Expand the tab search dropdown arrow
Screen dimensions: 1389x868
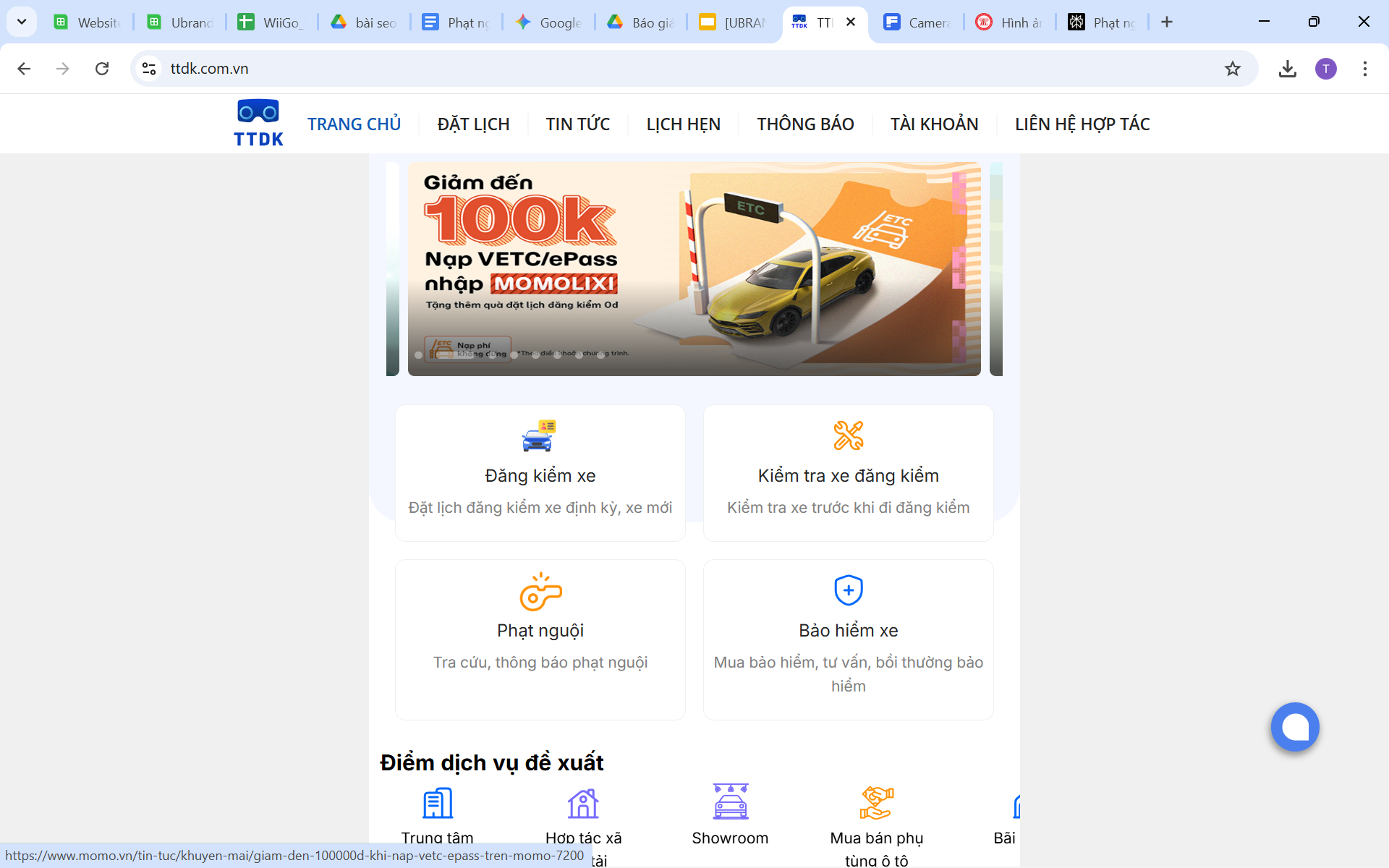[22, 22]
